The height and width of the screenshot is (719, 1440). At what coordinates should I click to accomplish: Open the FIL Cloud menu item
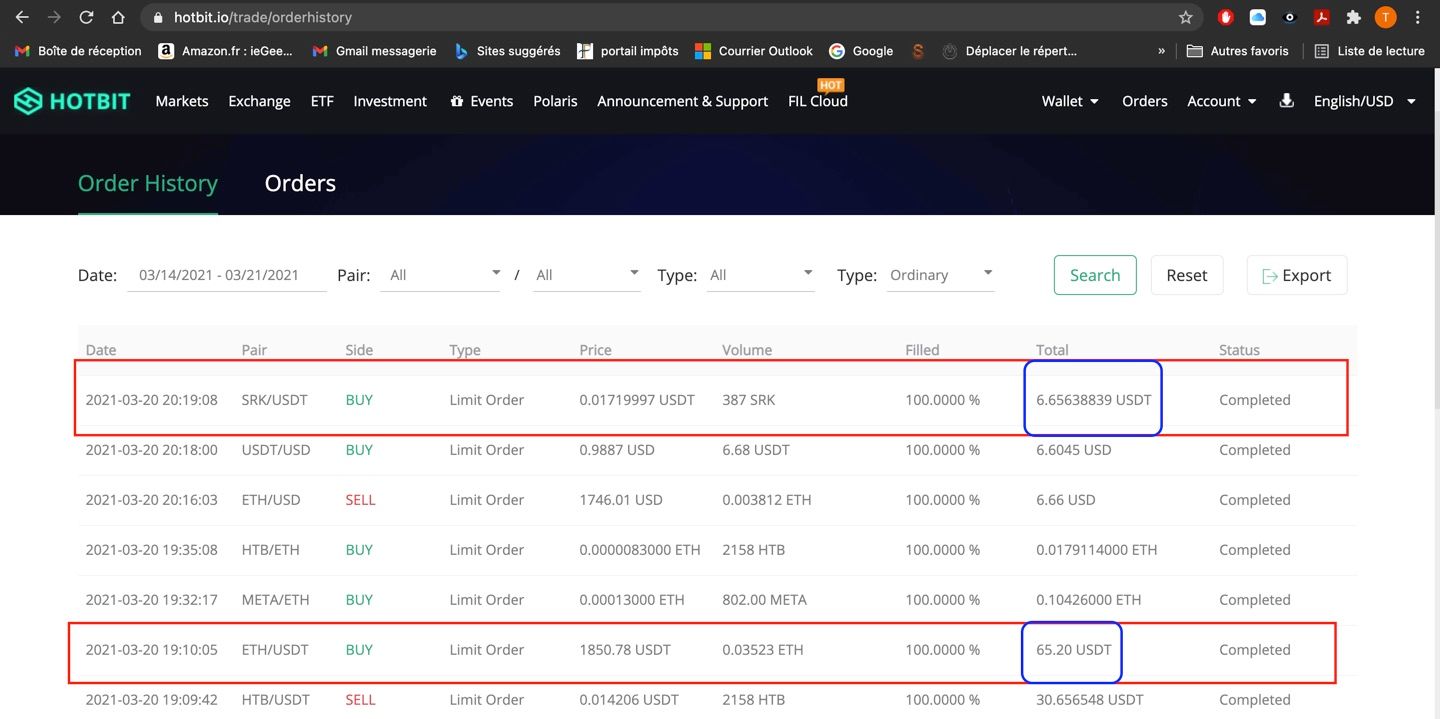pos(817,101)
